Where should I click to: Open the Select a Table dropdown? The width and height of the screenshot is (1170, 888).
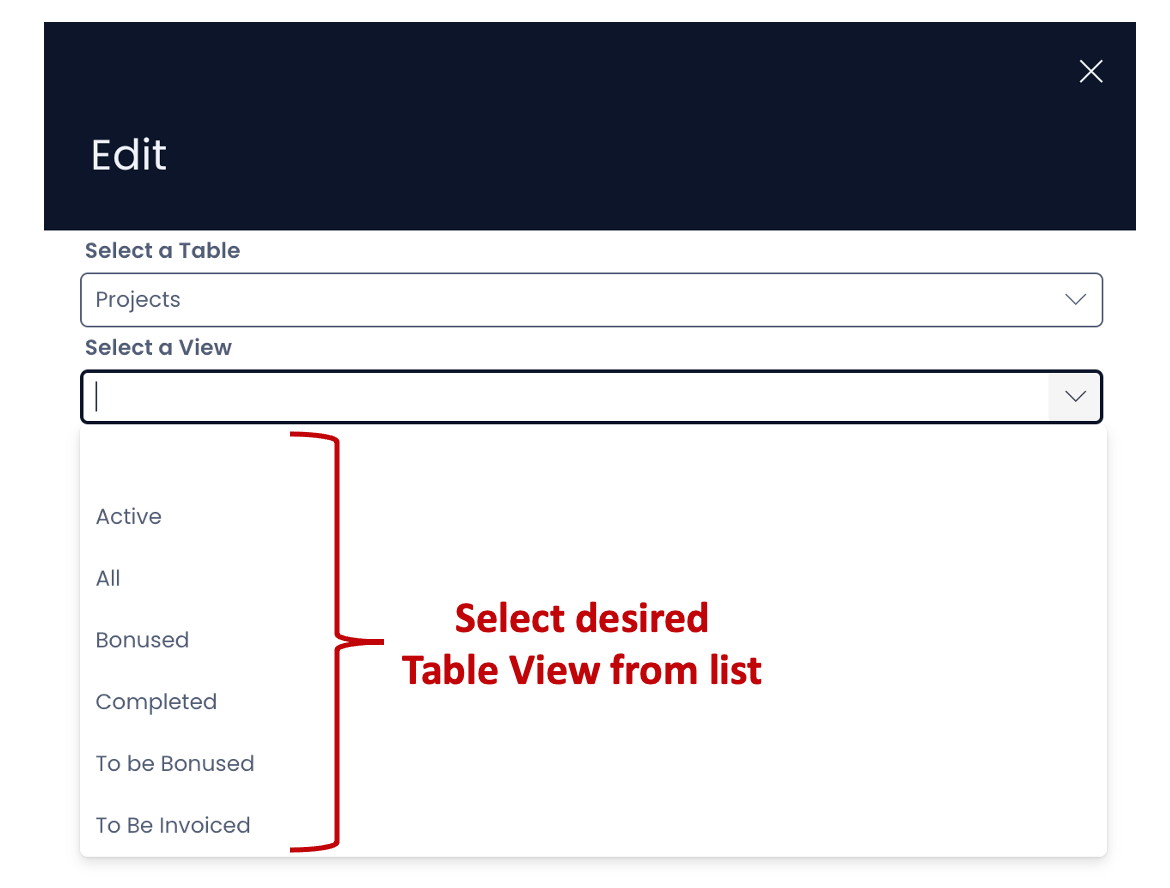coord(591,300)
